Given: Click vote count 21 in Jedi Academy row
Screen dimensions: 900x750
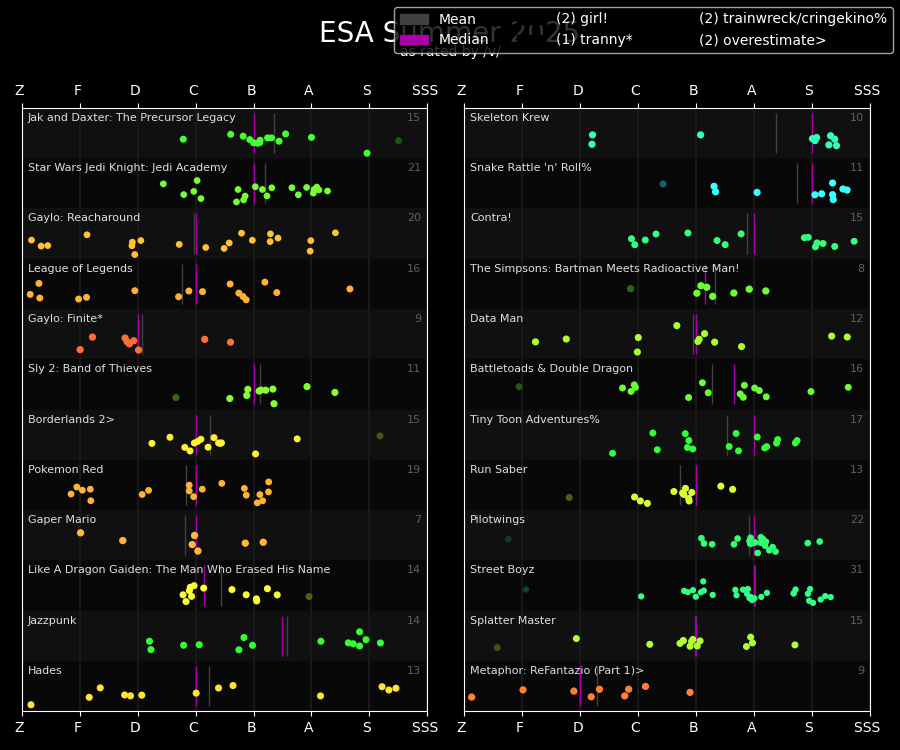Looking at the screenshot, I should pyautogui.click(x=414, y=168).
